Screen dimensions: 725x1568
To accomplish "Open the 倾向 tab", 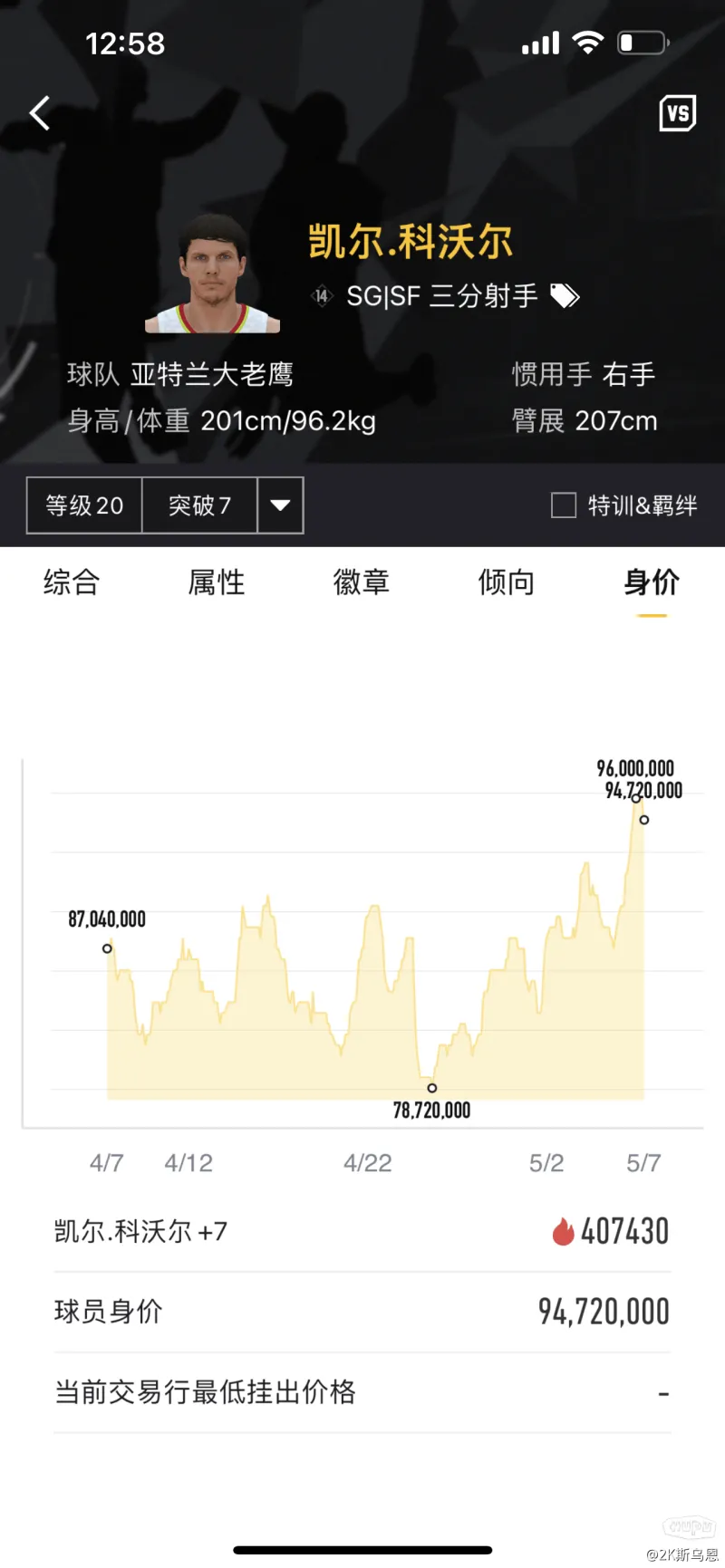I will tap(507, 582).
